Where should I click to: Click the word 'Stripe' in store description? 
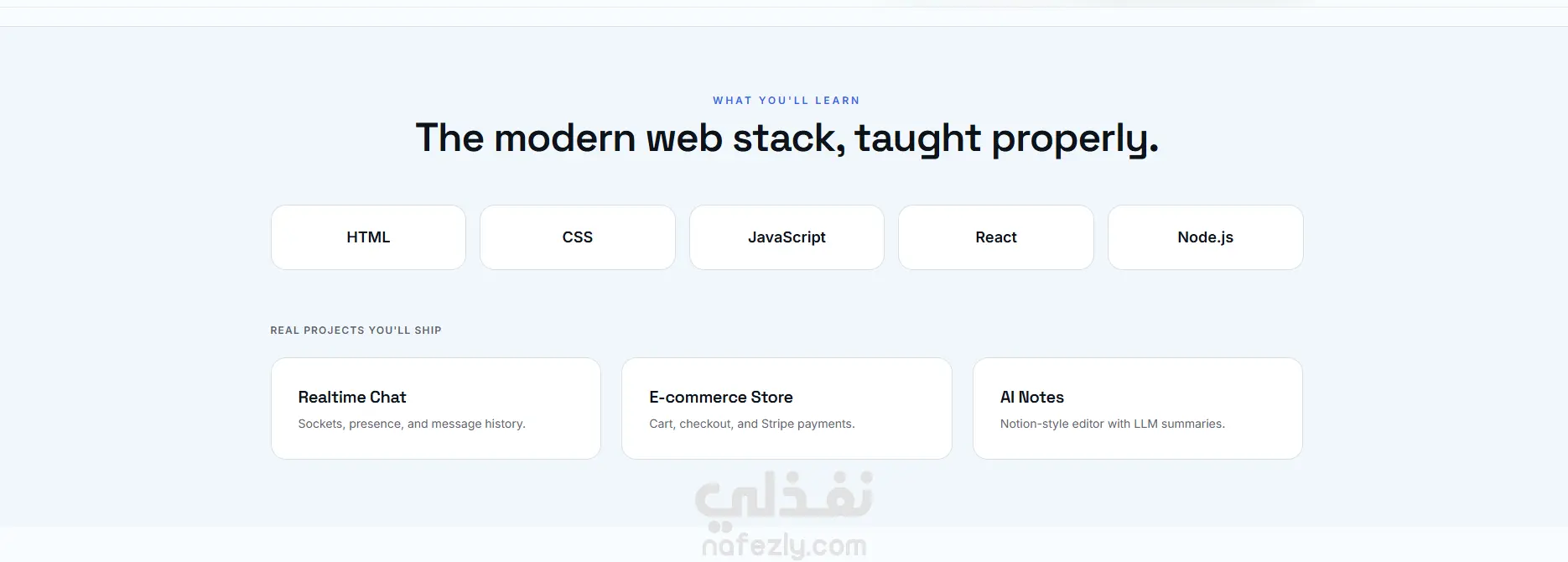[x=777, y=424]
